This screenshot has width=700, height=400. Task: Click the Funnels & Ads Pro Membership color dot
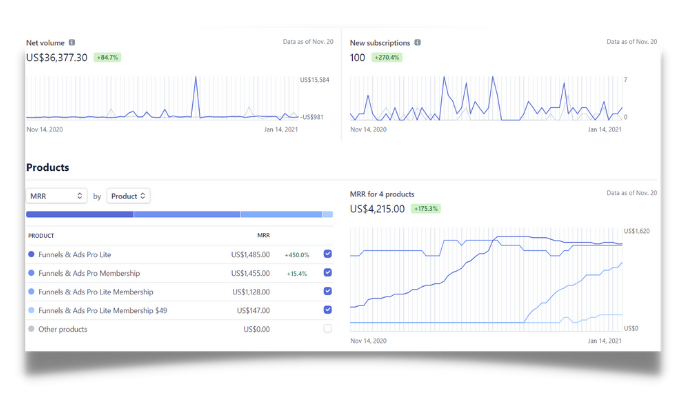tap(32, 273)
